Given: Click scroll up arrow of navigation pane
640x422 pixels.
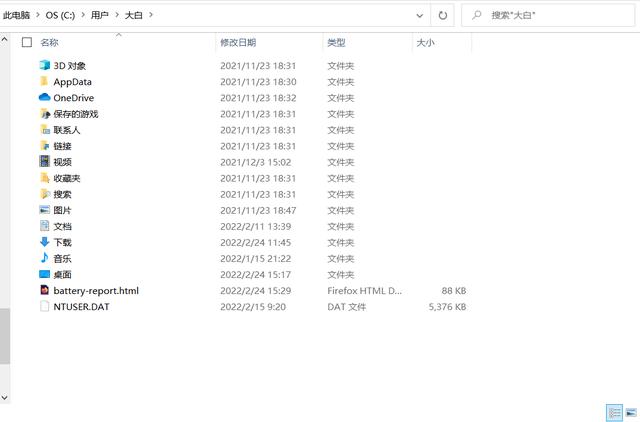Looking at the screenshot, I should (4, 40).
